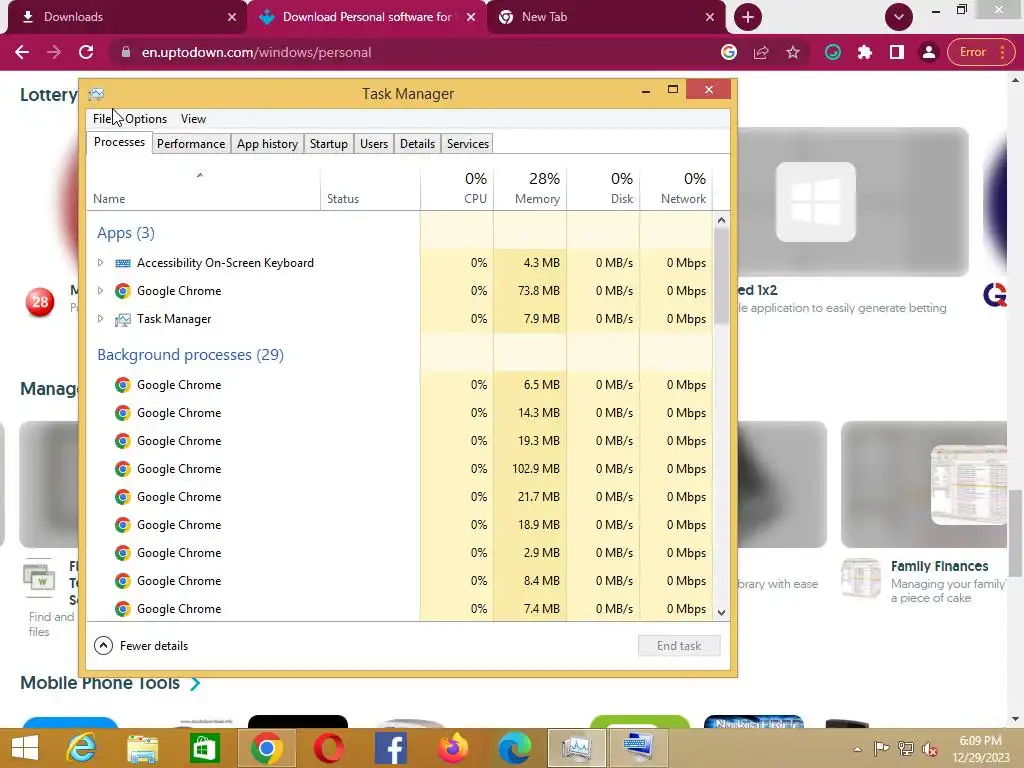This screenshot has height=768, width=1024.
Task: Select the Chrome process using 21.7 MB
Action: click(x=400, y=497)
